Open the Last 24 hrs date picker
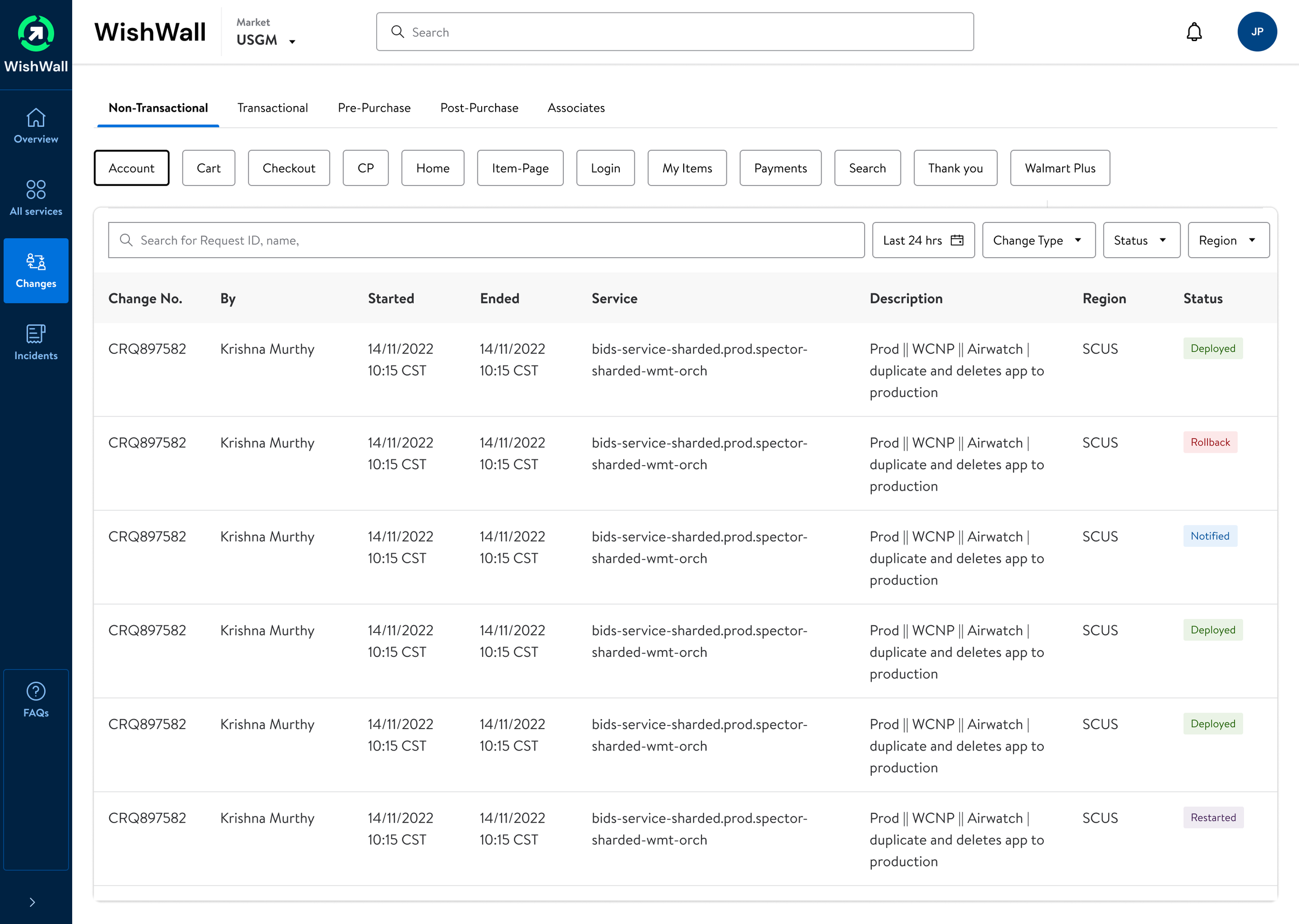Image resolution: width=1299 pixels, height=924 pixels. click(922, 240)
